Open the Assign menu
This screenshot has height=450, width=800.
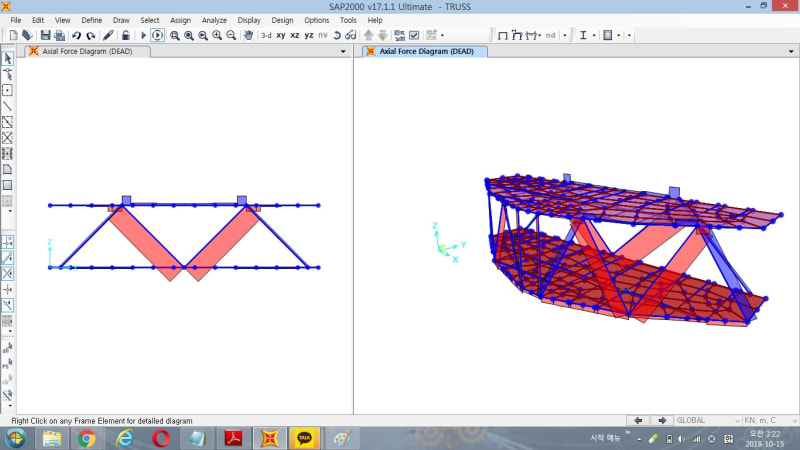[181, 20]
